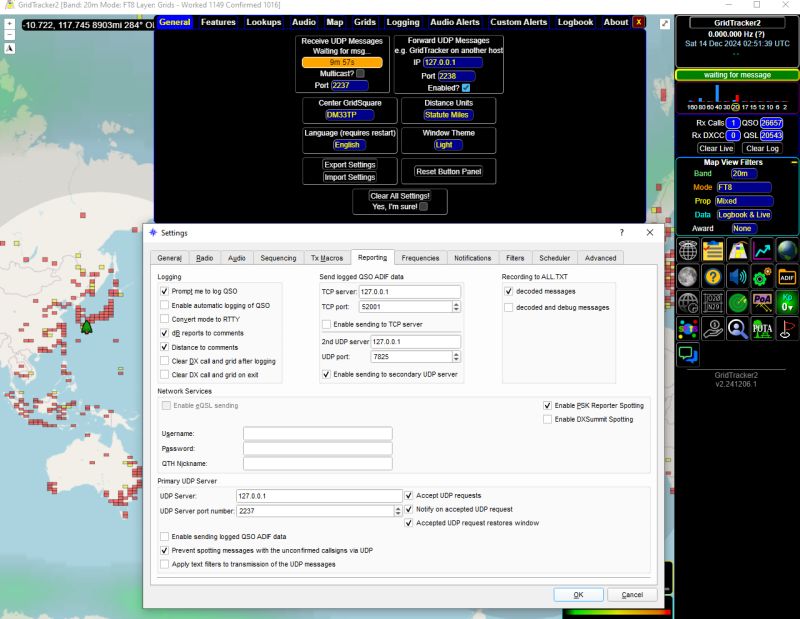Toggle the full moon icon

688,277
